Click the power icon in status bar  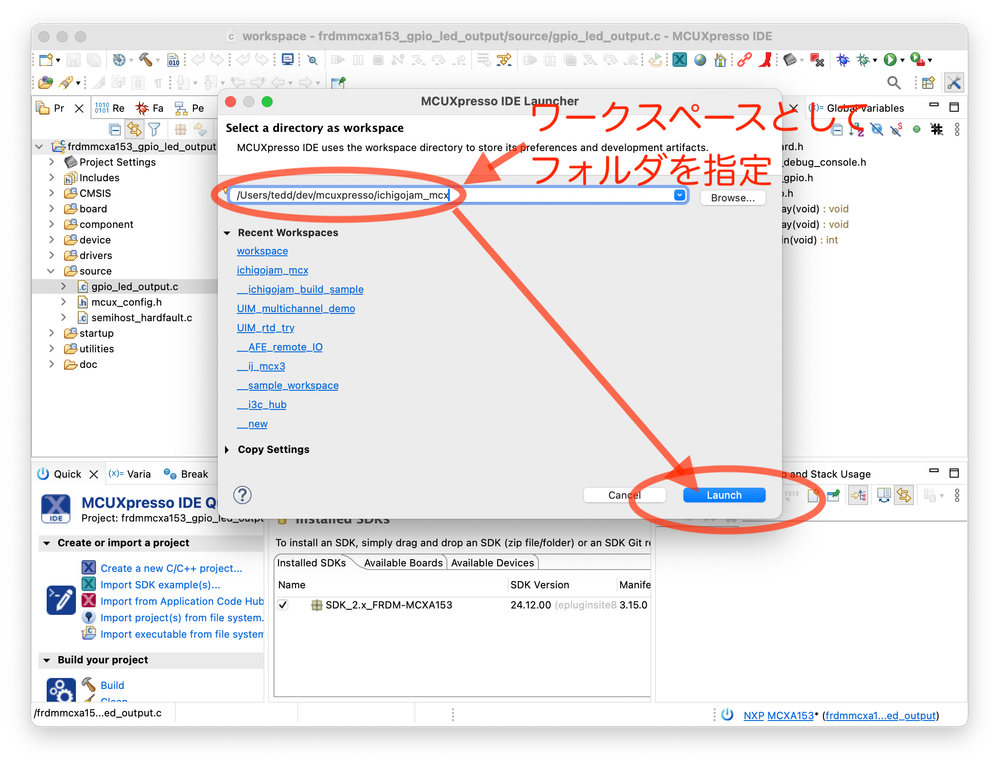click(x=727, y=715)
